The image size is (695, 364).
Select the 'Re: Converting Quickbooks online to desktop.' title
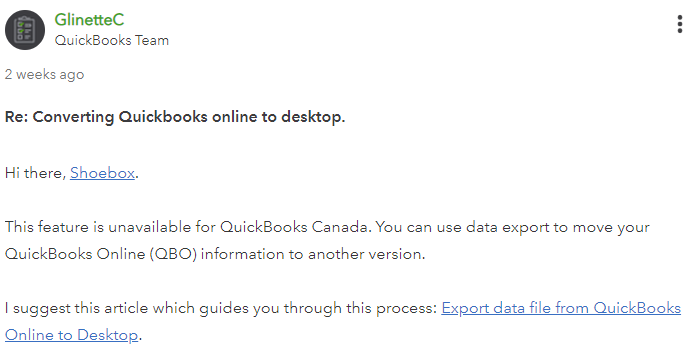pyautogui.click(x=175, y=117)
